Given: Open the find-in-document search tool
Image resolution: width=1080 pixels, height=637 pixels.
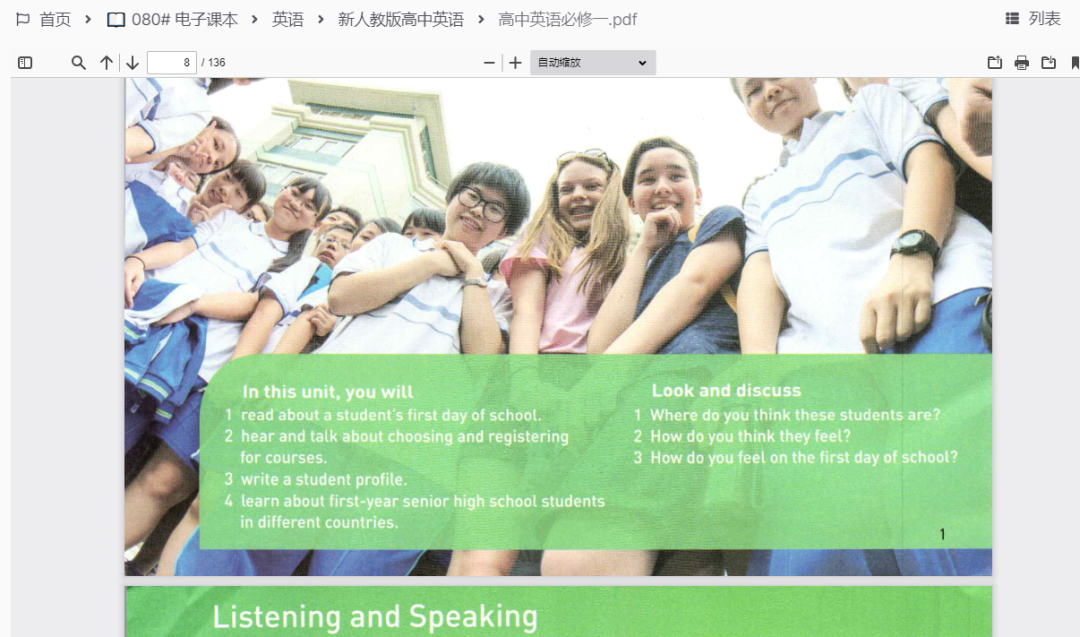Looking at the screenshot, I should tap(78, 63).
